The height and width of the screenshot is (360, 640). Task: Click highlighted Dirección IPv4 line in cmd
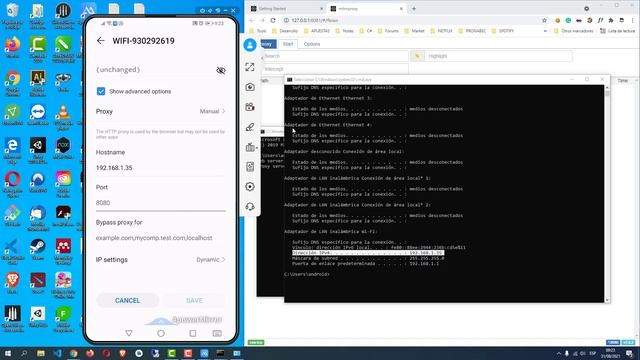(x=368, y=253)
